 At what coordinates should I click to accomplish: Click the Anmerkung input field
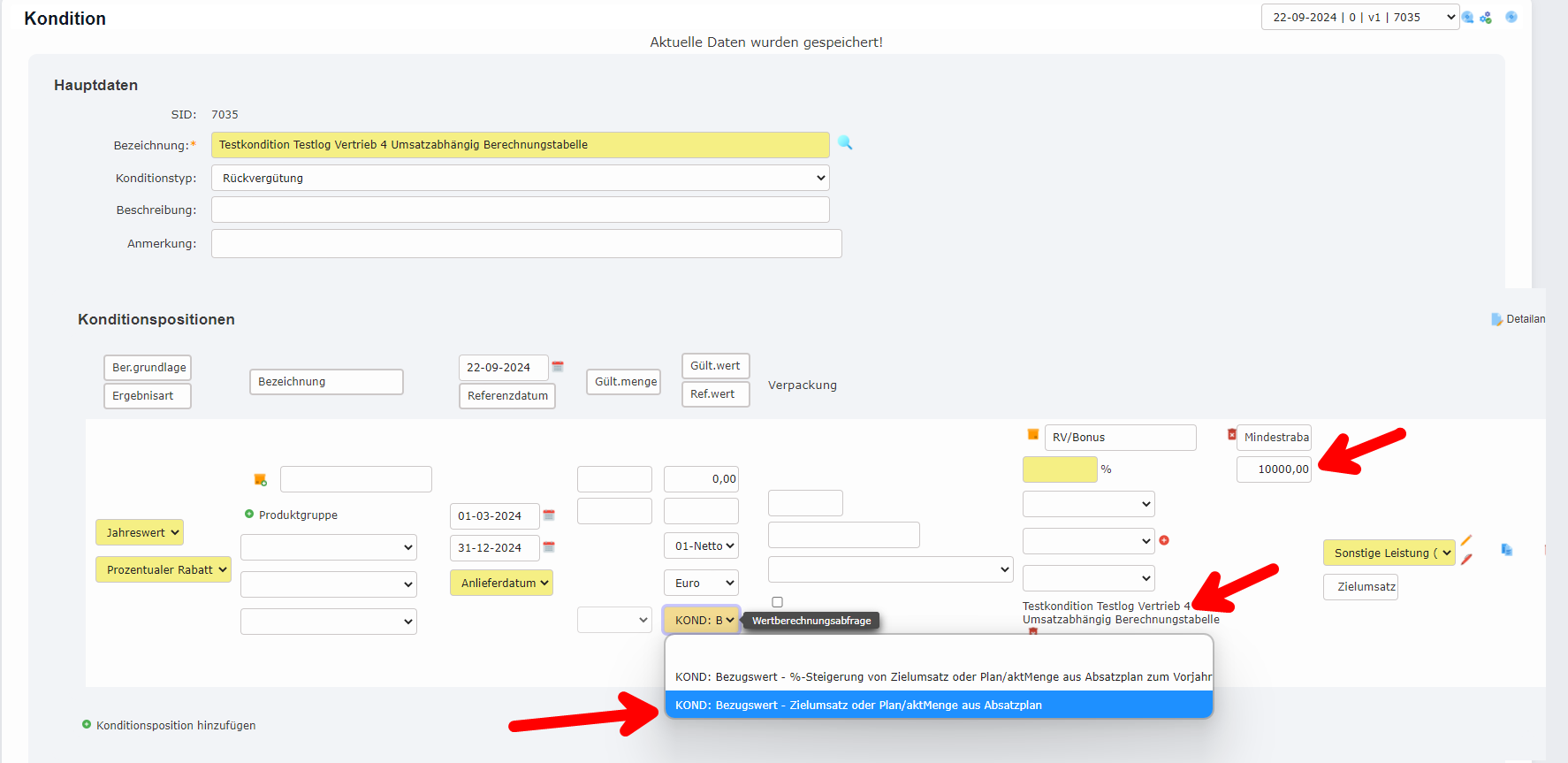(x=526, y=243)
